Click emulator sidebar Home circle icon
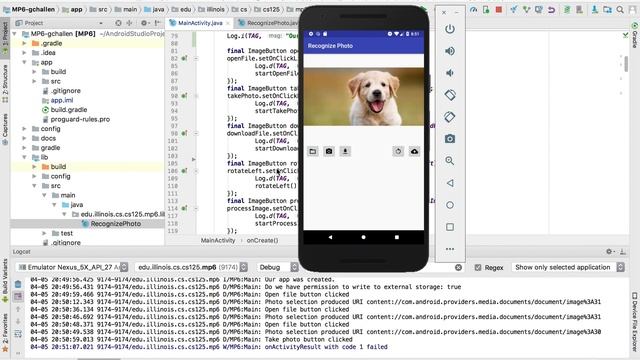This screenshot has height=360, width=640. click(x=450, y=205)
